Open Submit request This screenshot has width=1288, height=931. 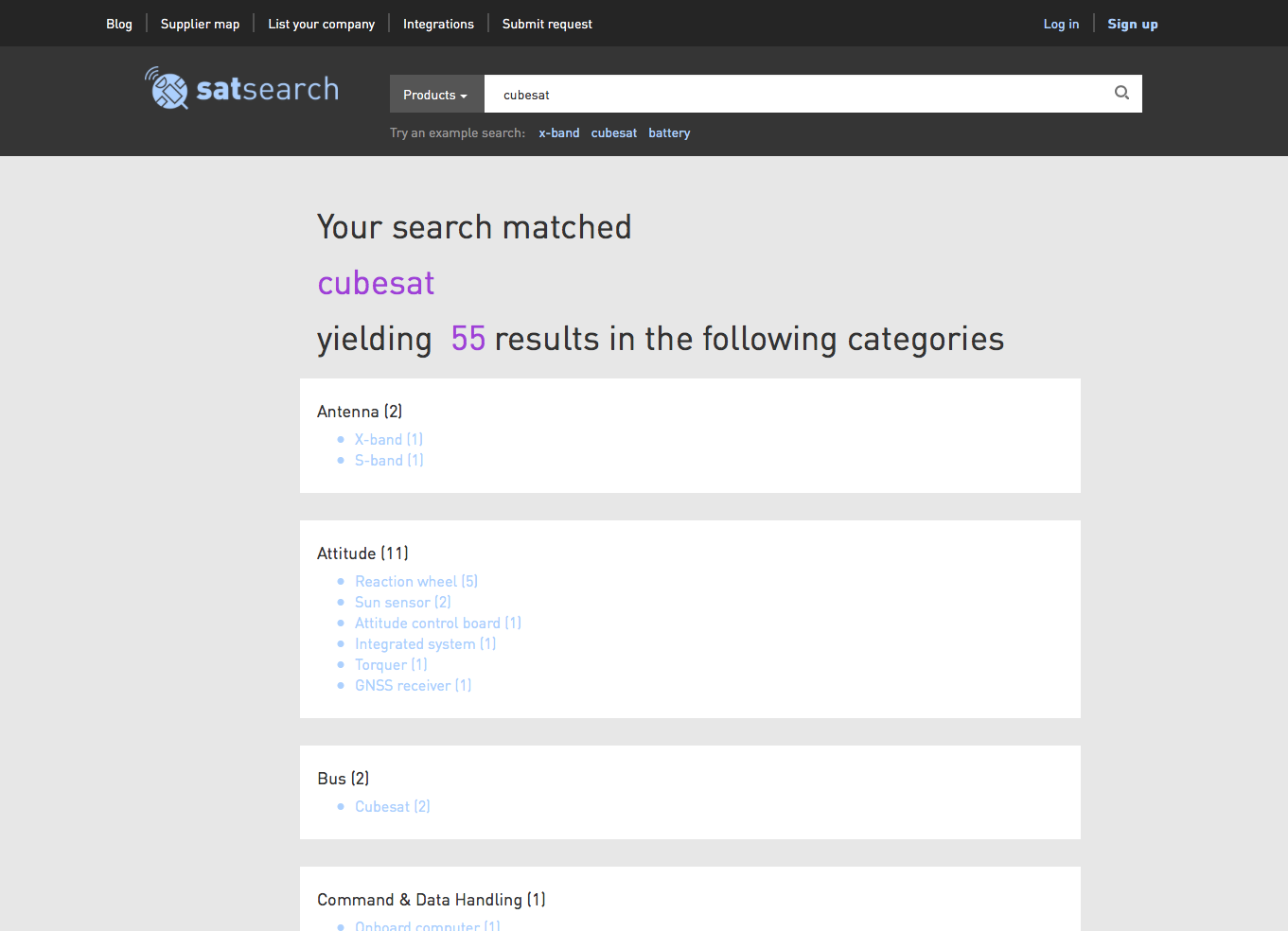click(x=547, y=24)
